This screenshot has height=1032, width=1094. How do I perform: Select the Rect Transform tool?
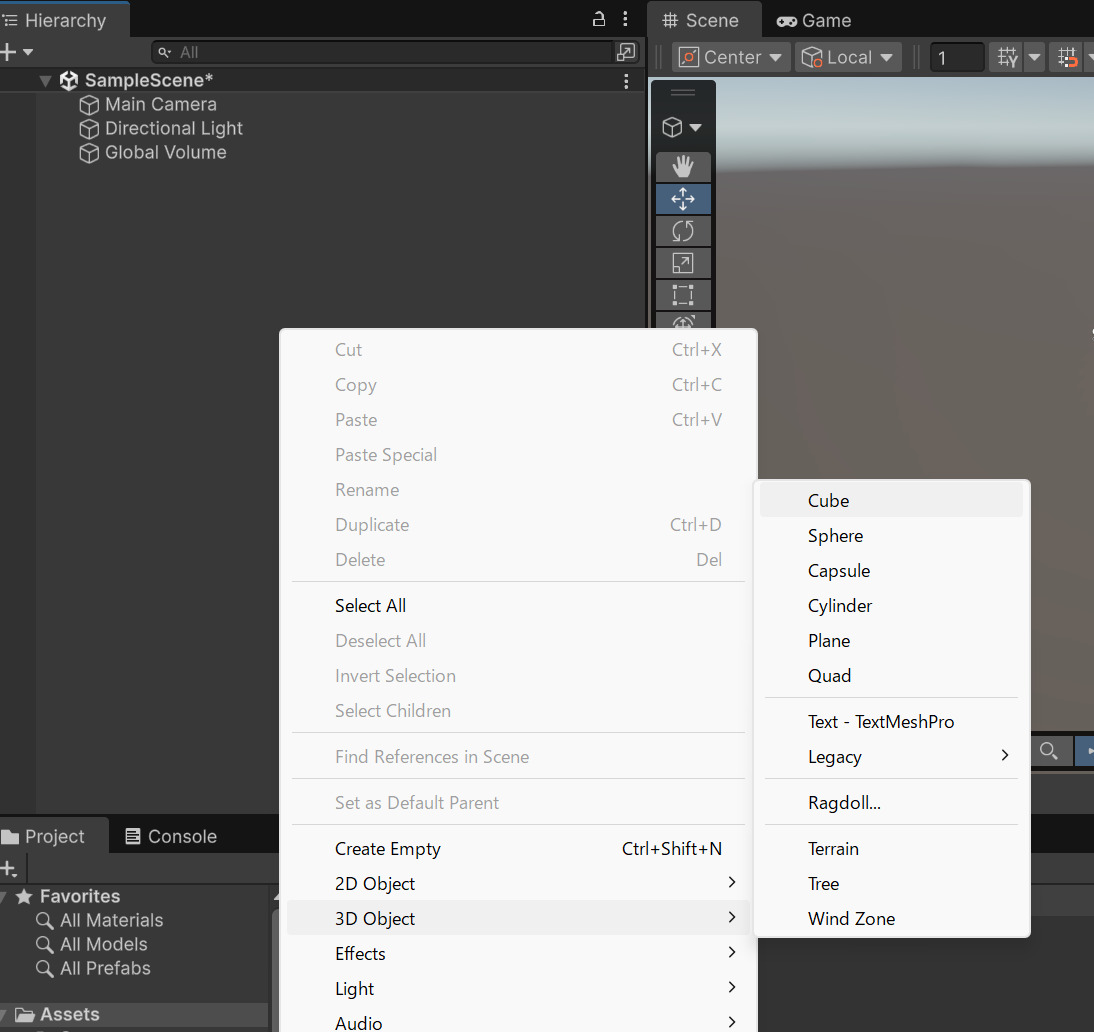(683, 295)
